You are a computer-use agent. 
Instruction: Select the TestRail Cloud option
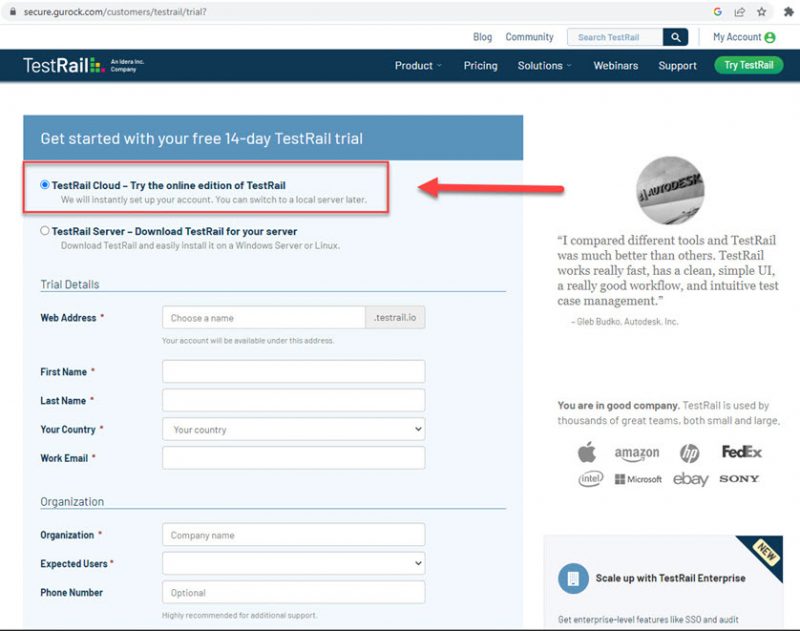coord(44,184)
